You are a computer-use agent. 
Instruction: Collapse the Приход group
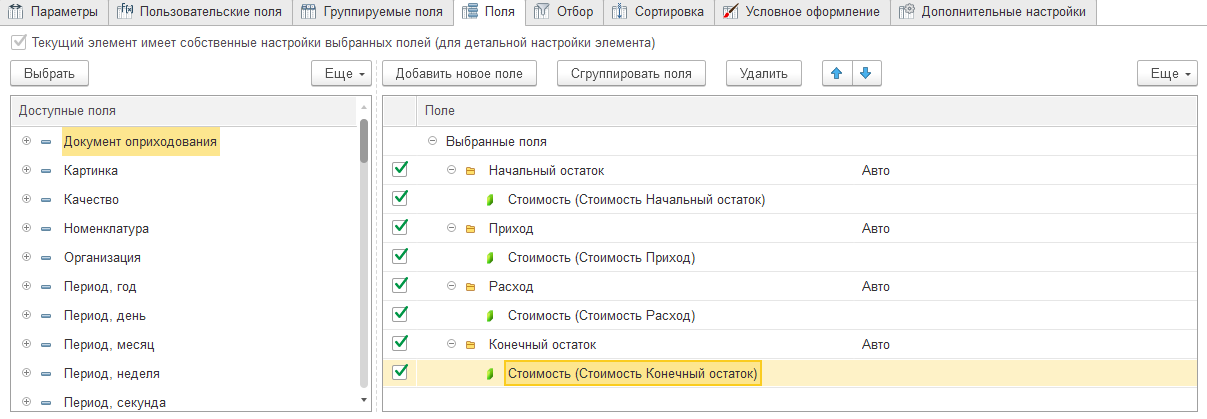click(x=451, y=229)
